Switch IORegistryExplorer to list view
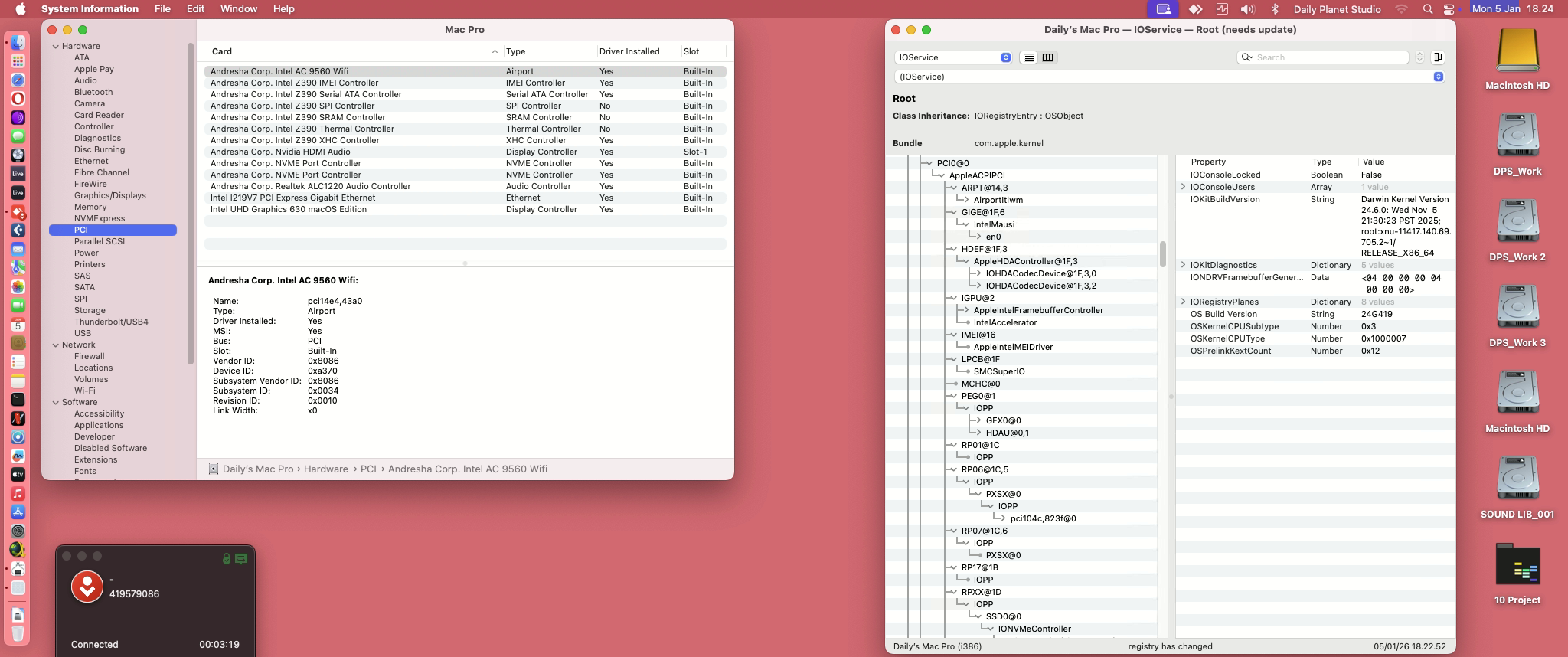This screenshot has width=1568, height=657. pyautogui.click(x=1029, y=57)
